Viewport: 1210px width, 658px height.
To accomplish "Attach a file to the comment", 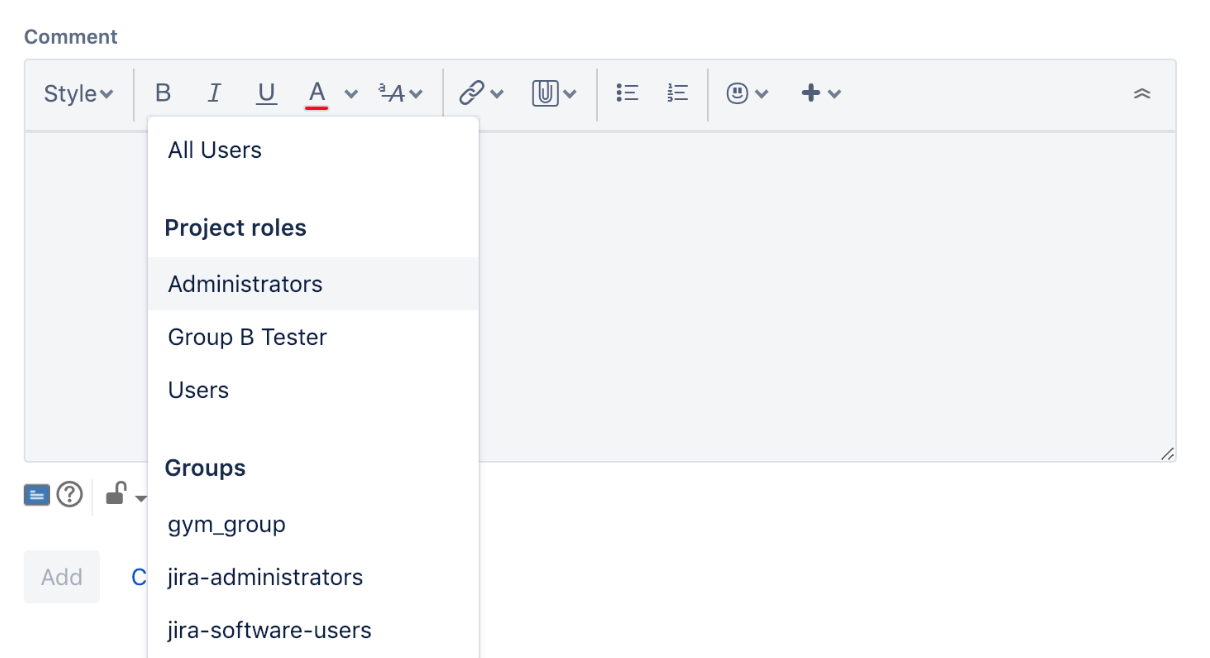I will [546, 93].
